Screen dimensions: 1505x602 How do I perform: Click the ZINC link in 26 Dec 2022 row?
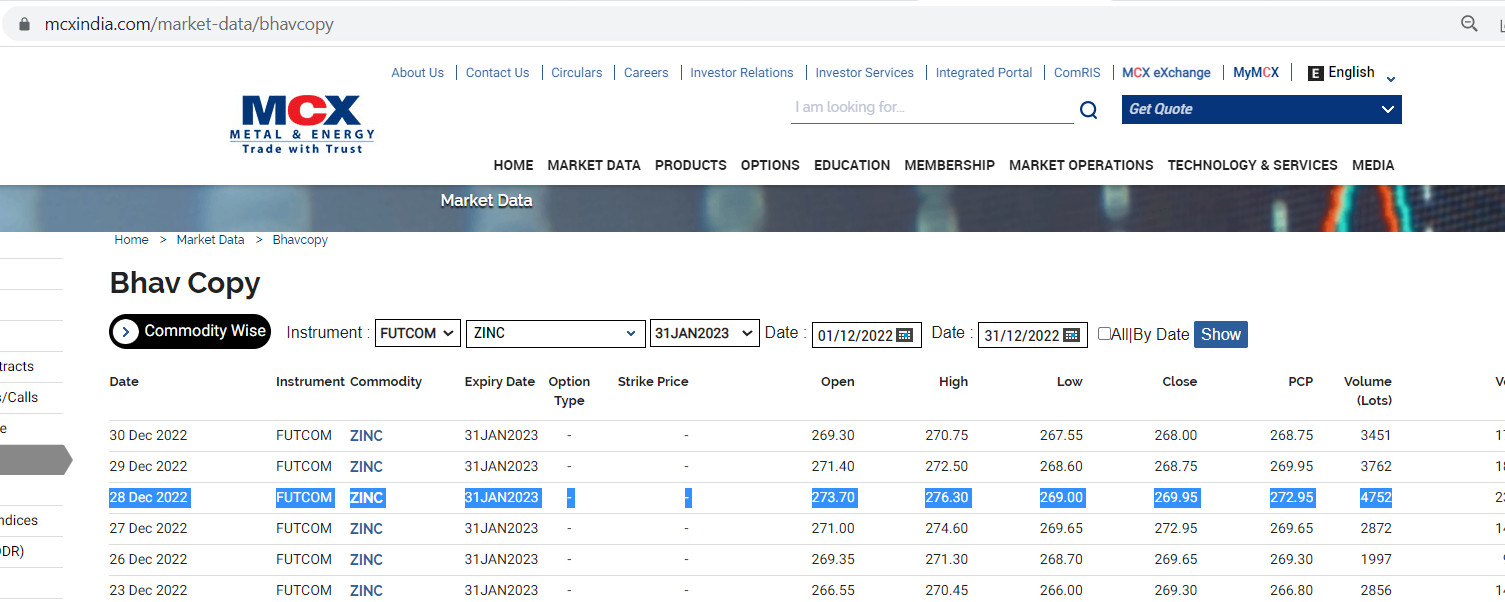tap(366, 560)
